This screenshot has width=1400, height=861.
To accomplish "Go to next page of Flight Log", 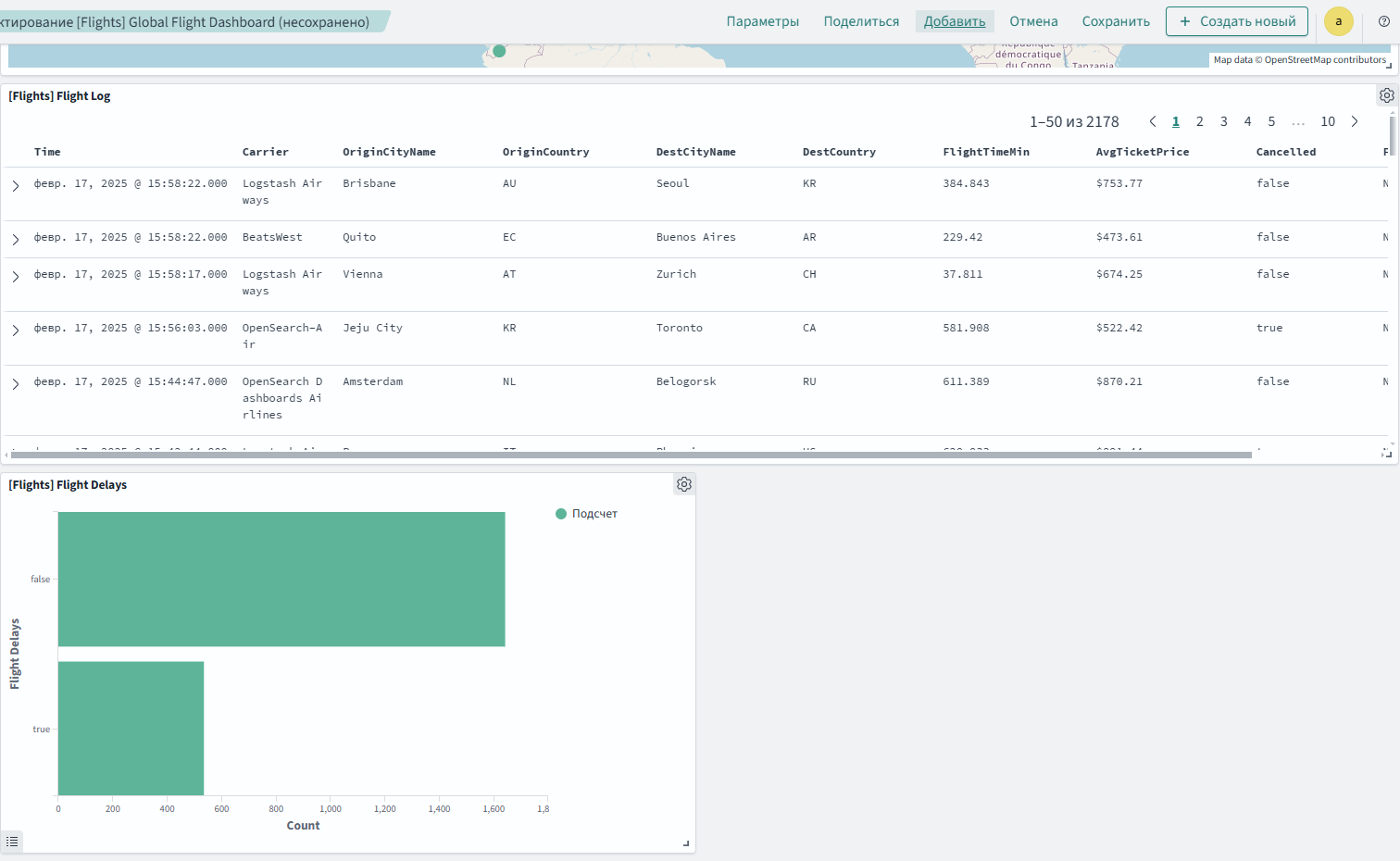I will (1355, 121).
